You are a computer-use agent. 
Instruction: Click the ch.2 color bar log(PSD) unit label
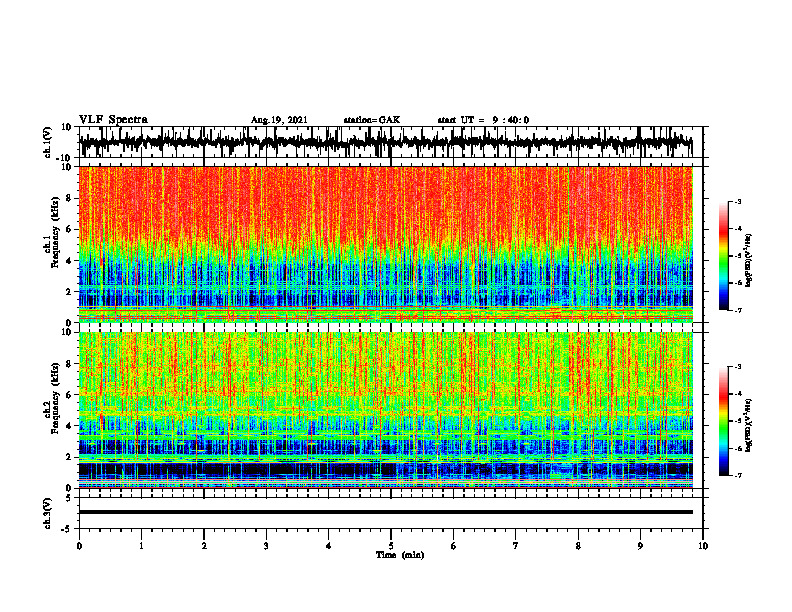point(749,425)
